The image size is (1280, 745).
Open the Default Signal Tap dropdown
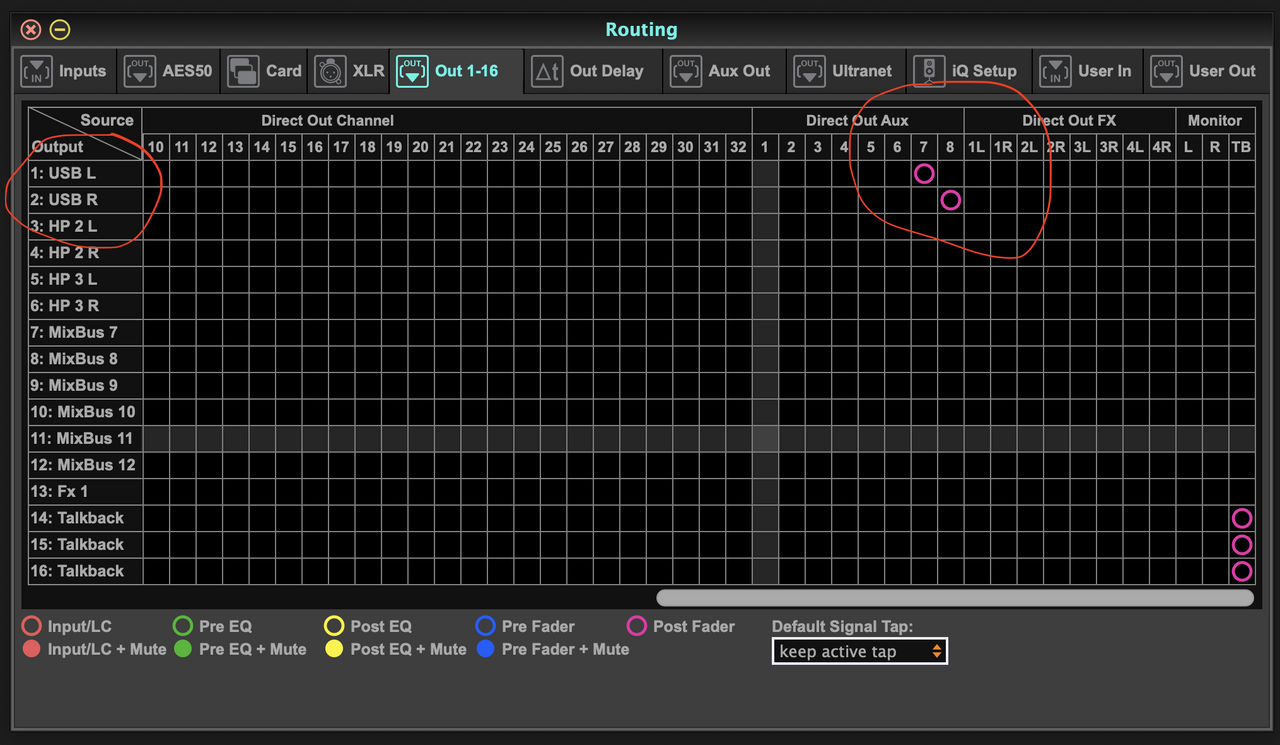pyautogui.click(x=860, y=651)
